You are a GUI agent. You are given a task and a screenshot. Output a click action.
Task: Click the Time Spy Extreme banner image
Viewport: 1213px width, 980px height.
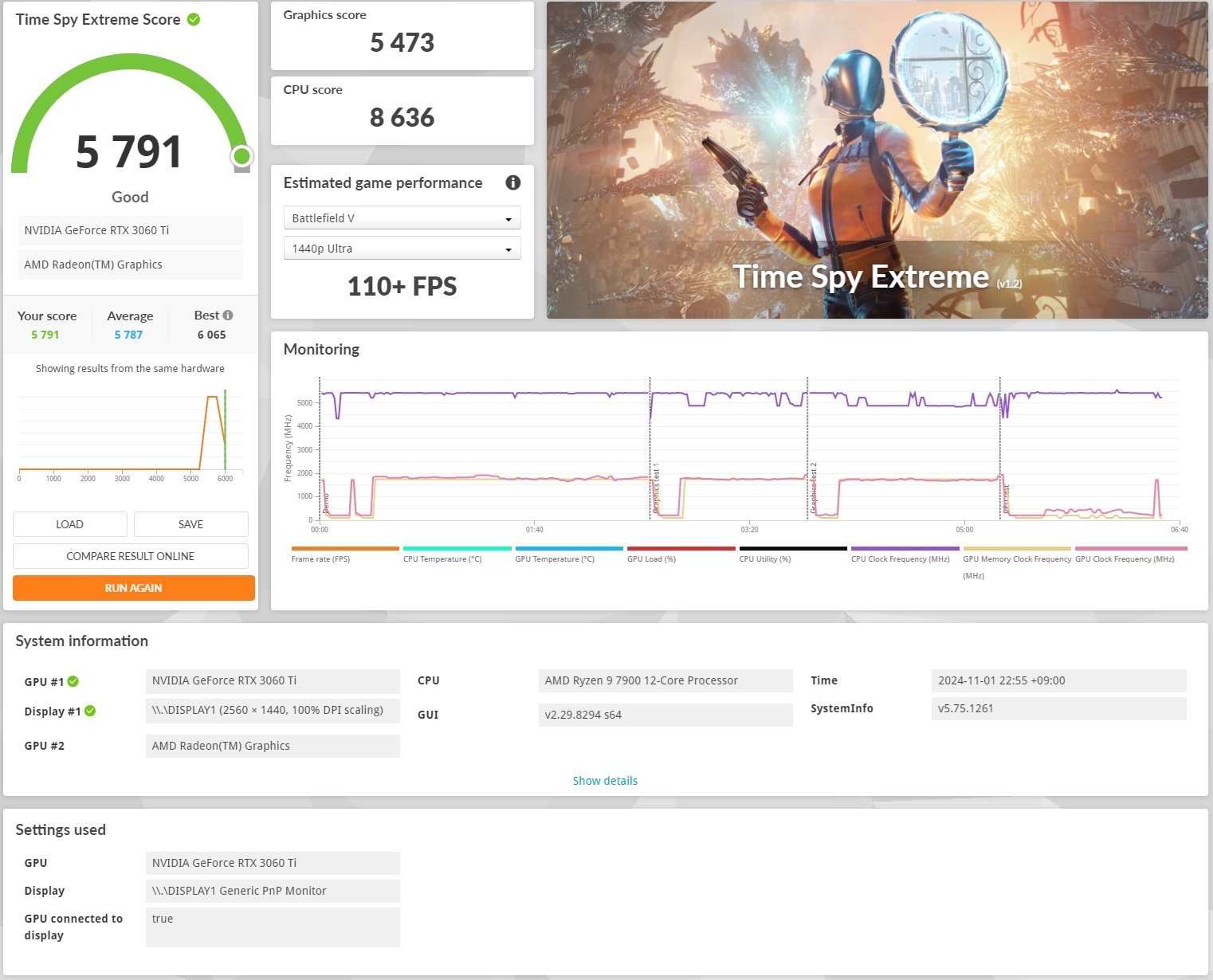pos(877,160)
